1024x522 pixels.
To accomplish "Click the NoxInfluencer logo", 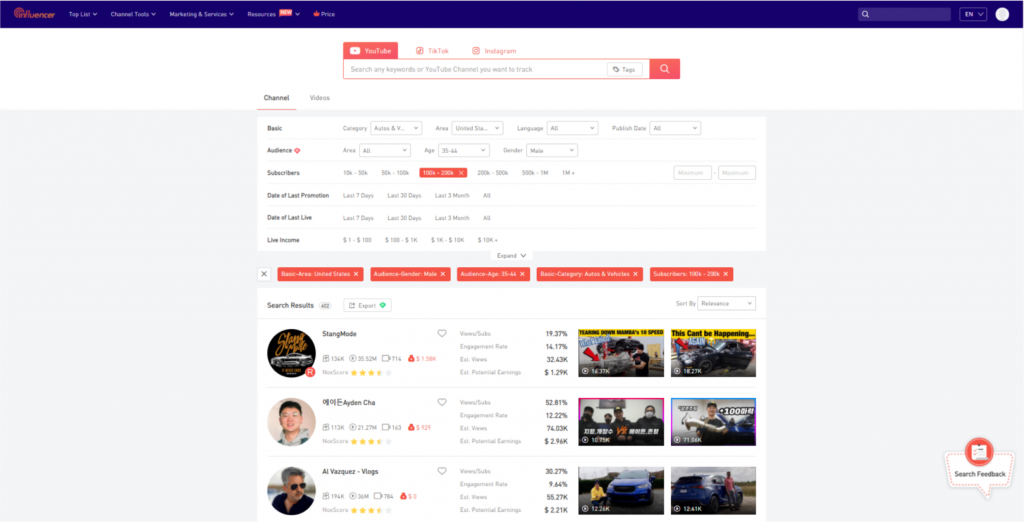I will point(34,14).
